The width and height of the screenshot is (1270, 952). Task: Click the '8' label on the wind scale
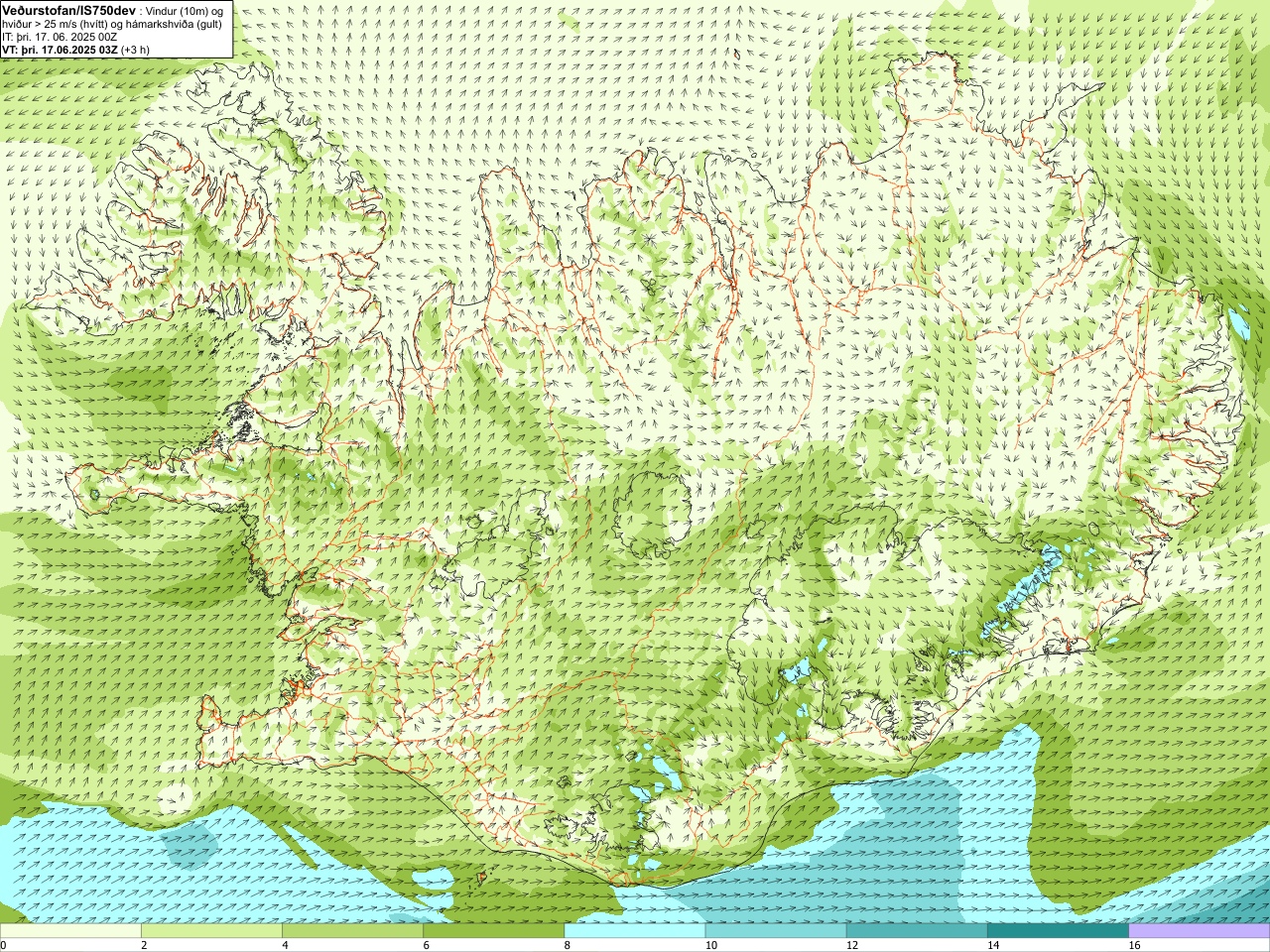[569, 945]
